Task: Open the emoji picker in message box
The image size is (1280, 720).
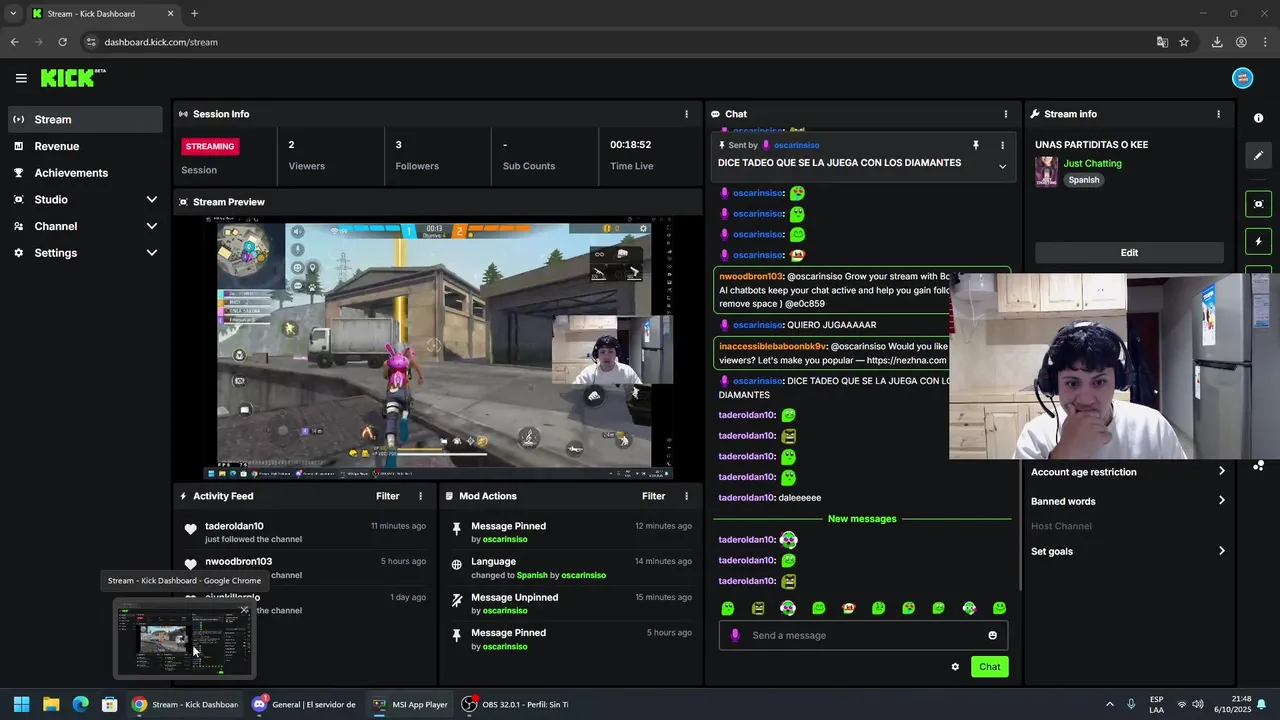Action: click(x=992, y=635)
